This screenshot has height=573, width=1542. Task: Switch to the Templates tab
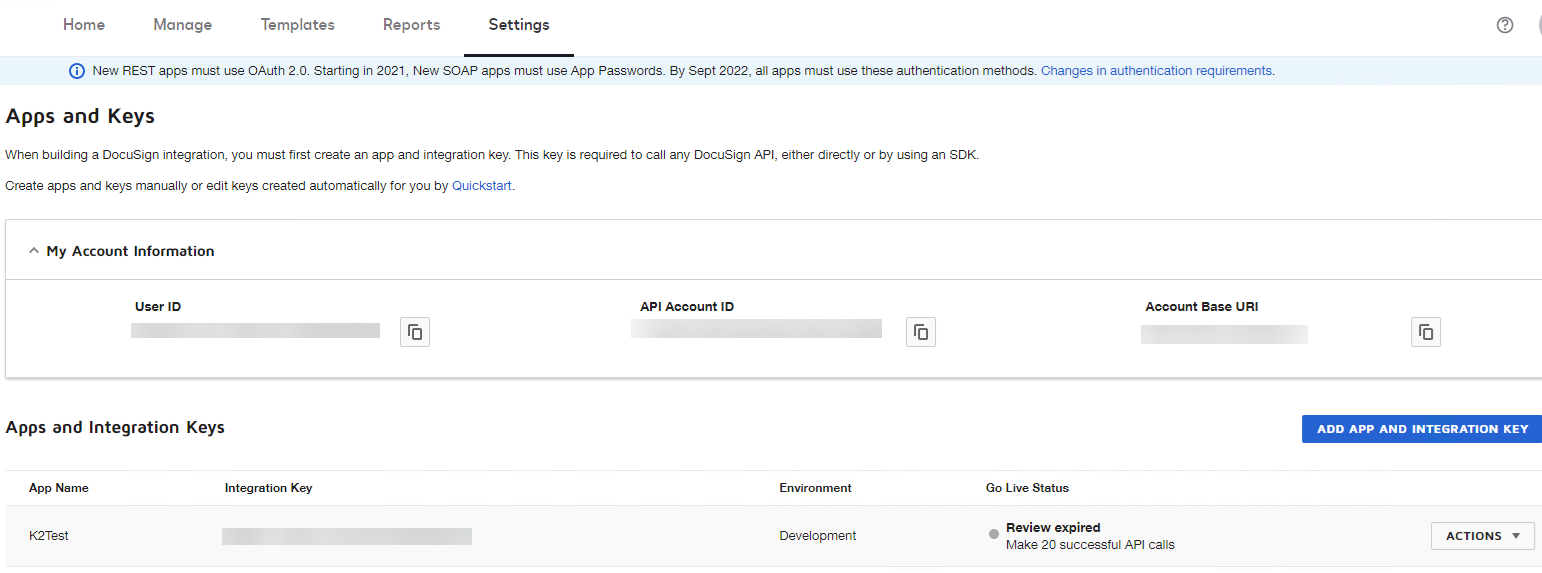297,25
